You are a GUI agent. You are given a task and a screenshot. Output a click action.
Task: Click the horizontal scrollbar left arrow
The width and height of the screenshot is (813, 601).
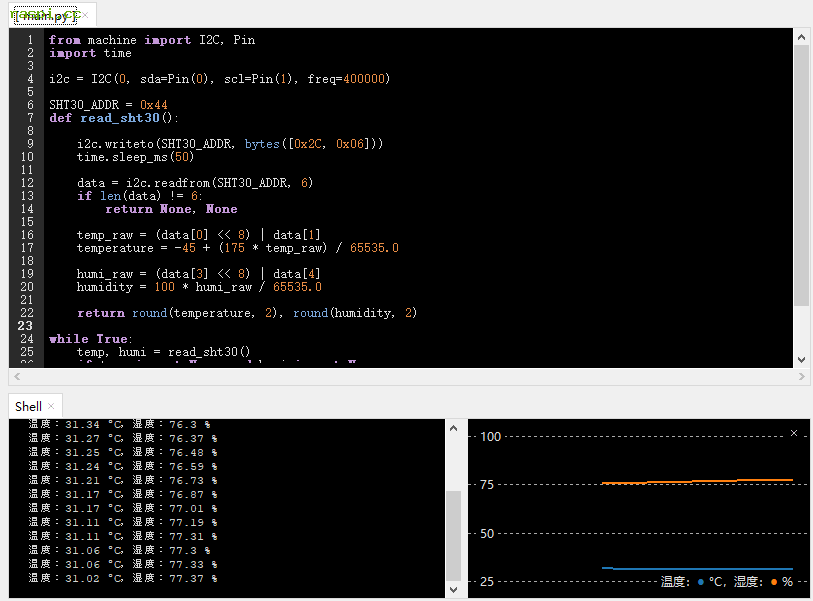coord(17,376)
